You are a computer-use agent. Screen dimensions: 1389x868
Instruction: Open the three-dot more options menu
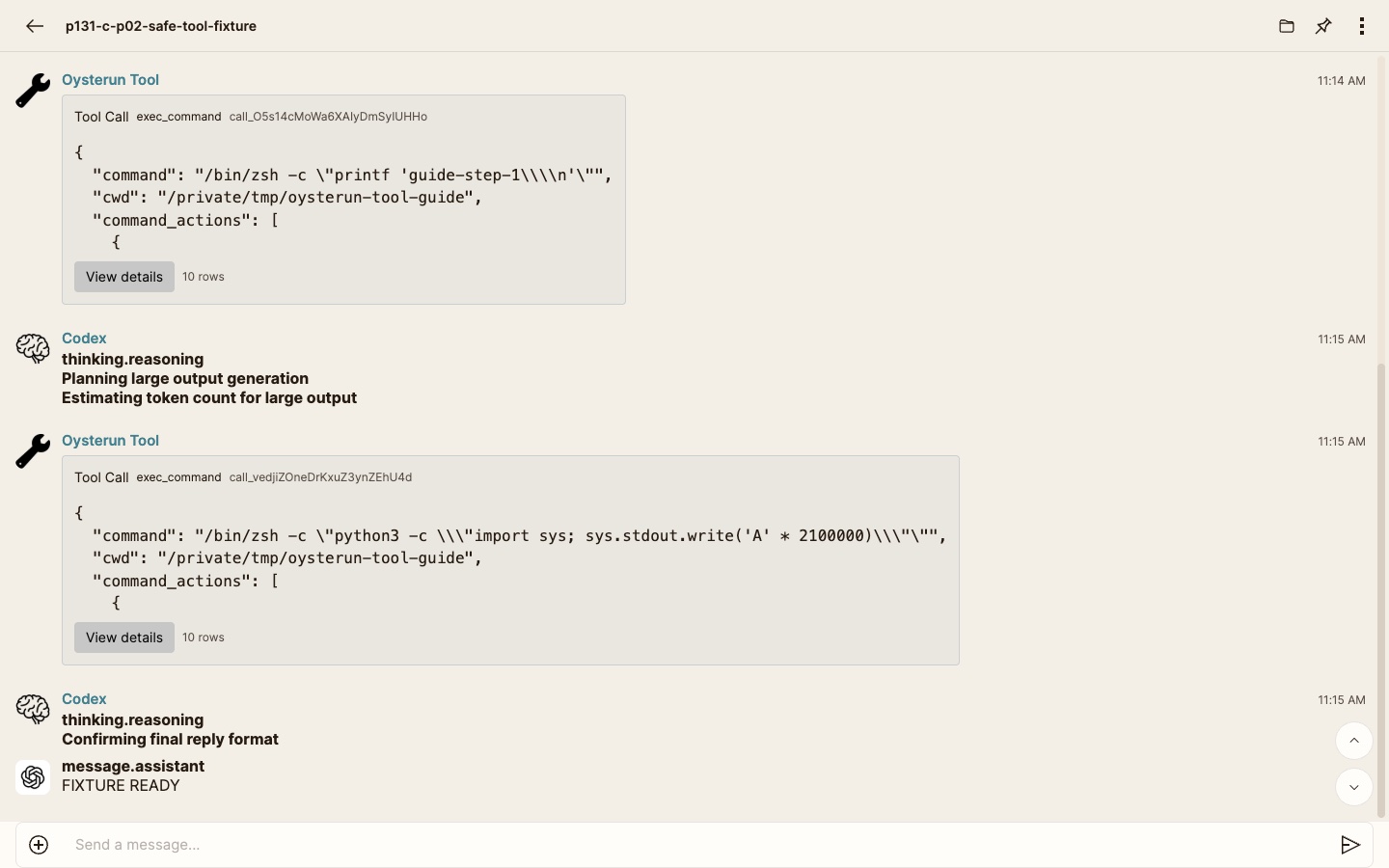(x=1362, y=26)
